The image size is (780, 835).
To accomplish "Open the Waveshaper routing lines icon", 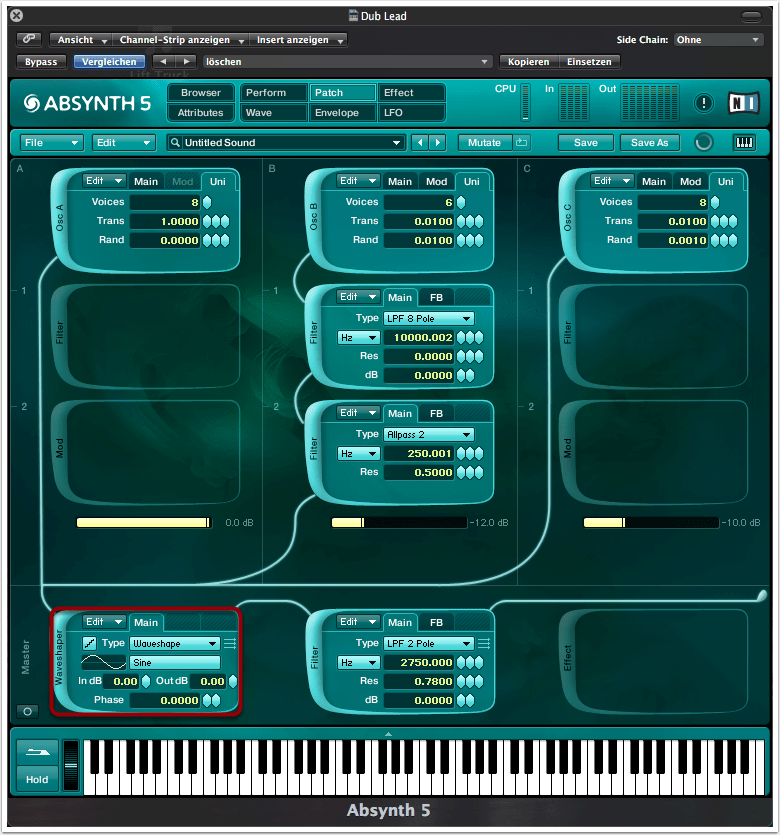I will click(x=230, y=644).
